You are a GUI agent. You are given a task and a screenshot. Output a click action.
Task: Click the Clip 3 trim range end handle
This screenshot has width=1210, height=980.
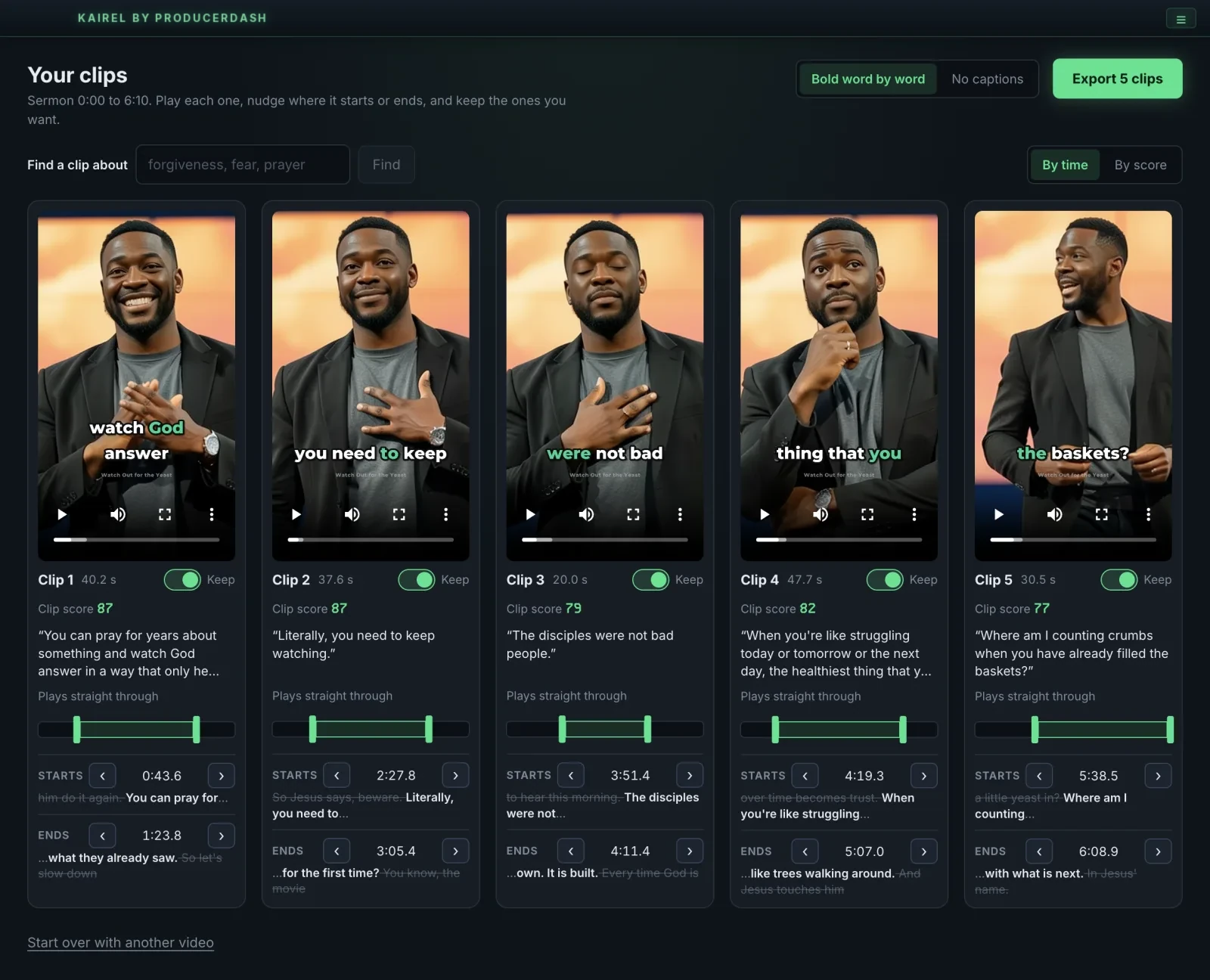pos(647,729)
